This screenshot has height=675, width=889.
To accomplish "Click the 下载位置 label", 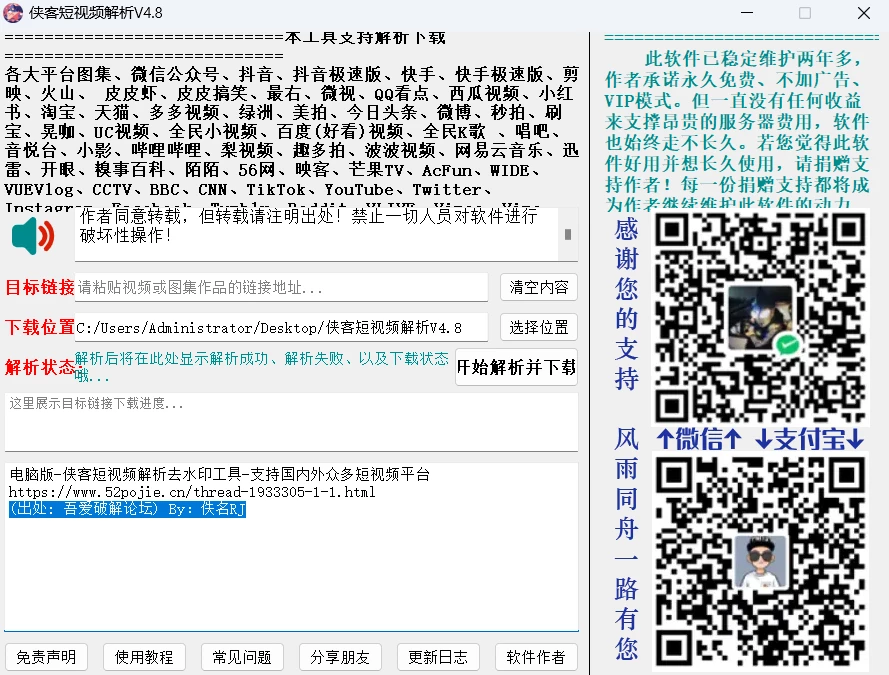I will click(x=40, y=328).
